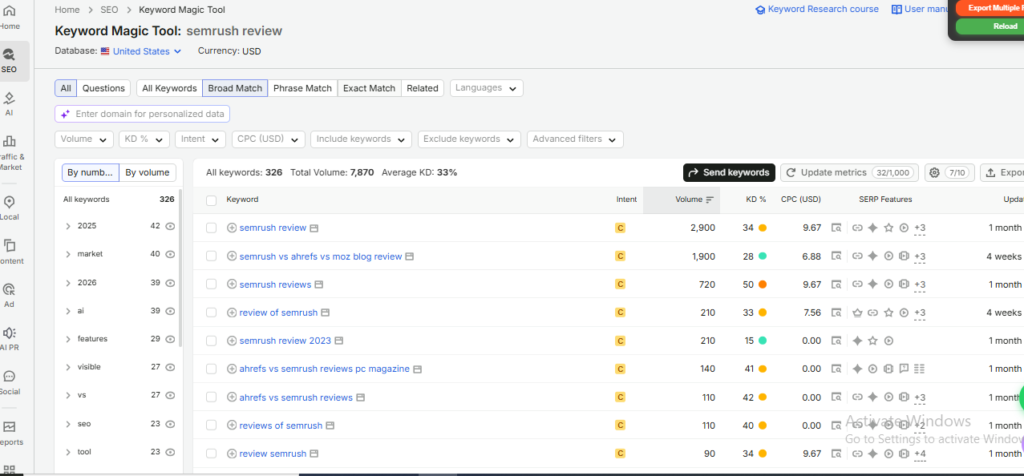Open the AI section in sidebar
This screenshot has width=1024, height=476.
[x=9, y=104]
